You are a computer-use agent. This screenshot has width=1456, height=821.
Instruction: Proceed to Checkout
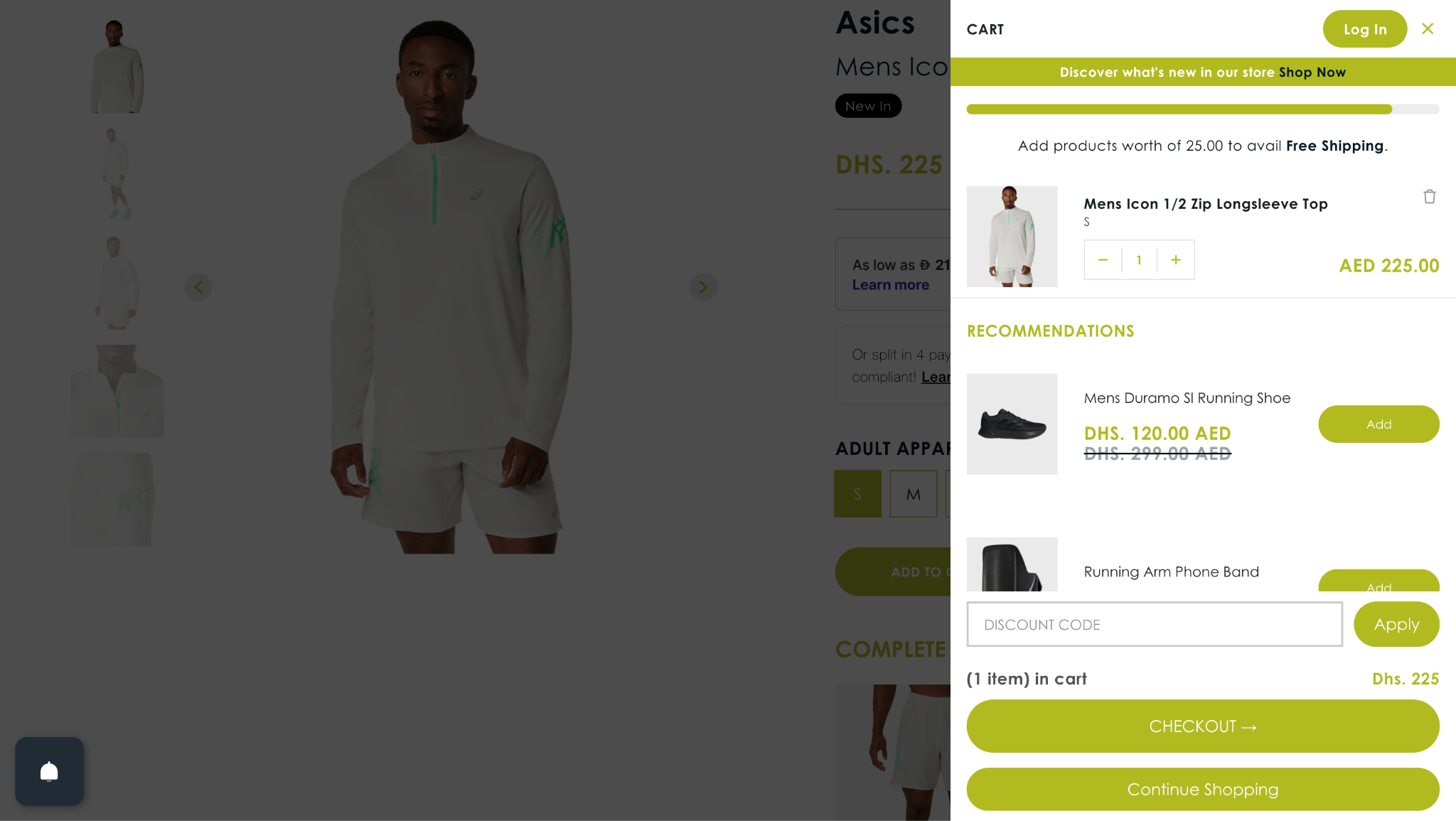click(x=1203, y=726)
